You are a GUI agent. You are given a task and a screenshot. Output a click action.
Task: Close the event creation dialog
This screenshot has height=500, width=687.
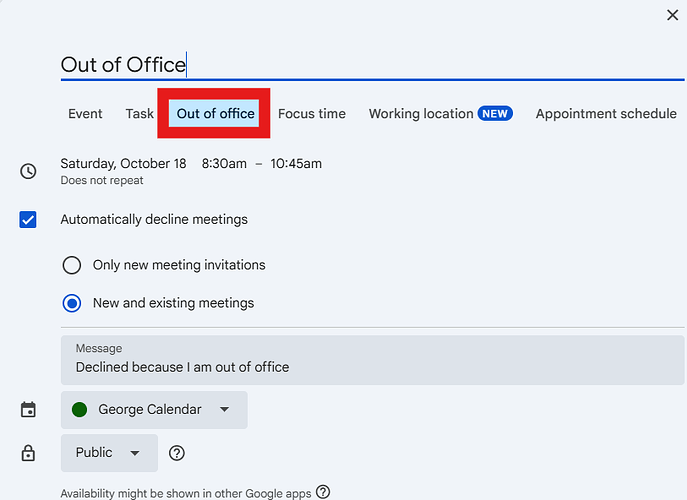pyautogui.click(x=673, y=14)
